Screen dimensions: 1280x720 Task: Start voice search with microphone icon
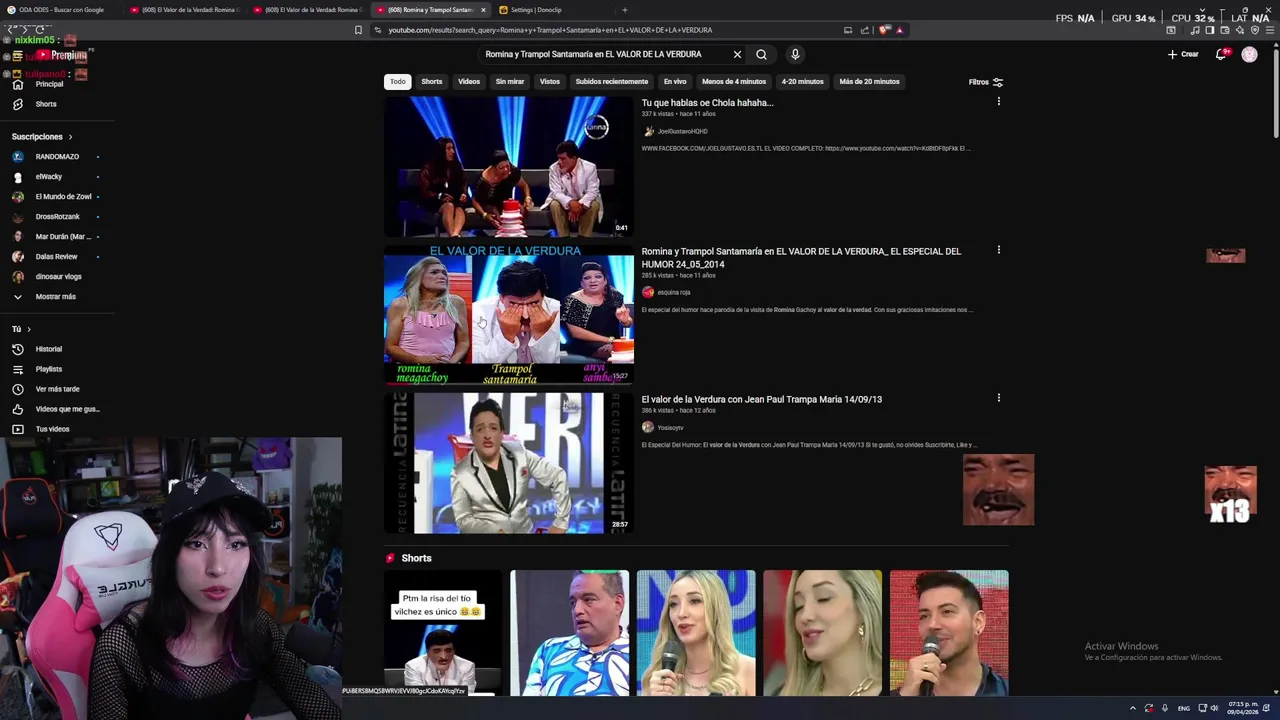pos(795,54)
